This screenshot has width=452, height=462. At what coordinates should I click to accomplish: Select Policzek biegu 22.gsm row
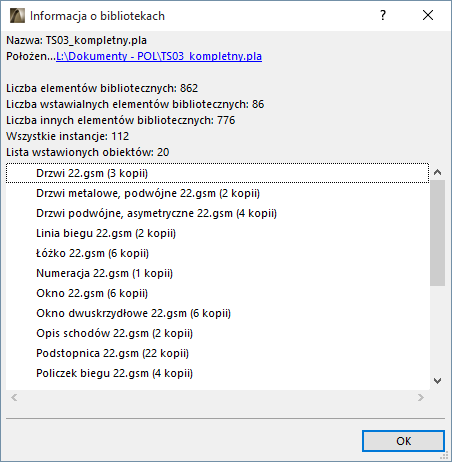(217, 373)
